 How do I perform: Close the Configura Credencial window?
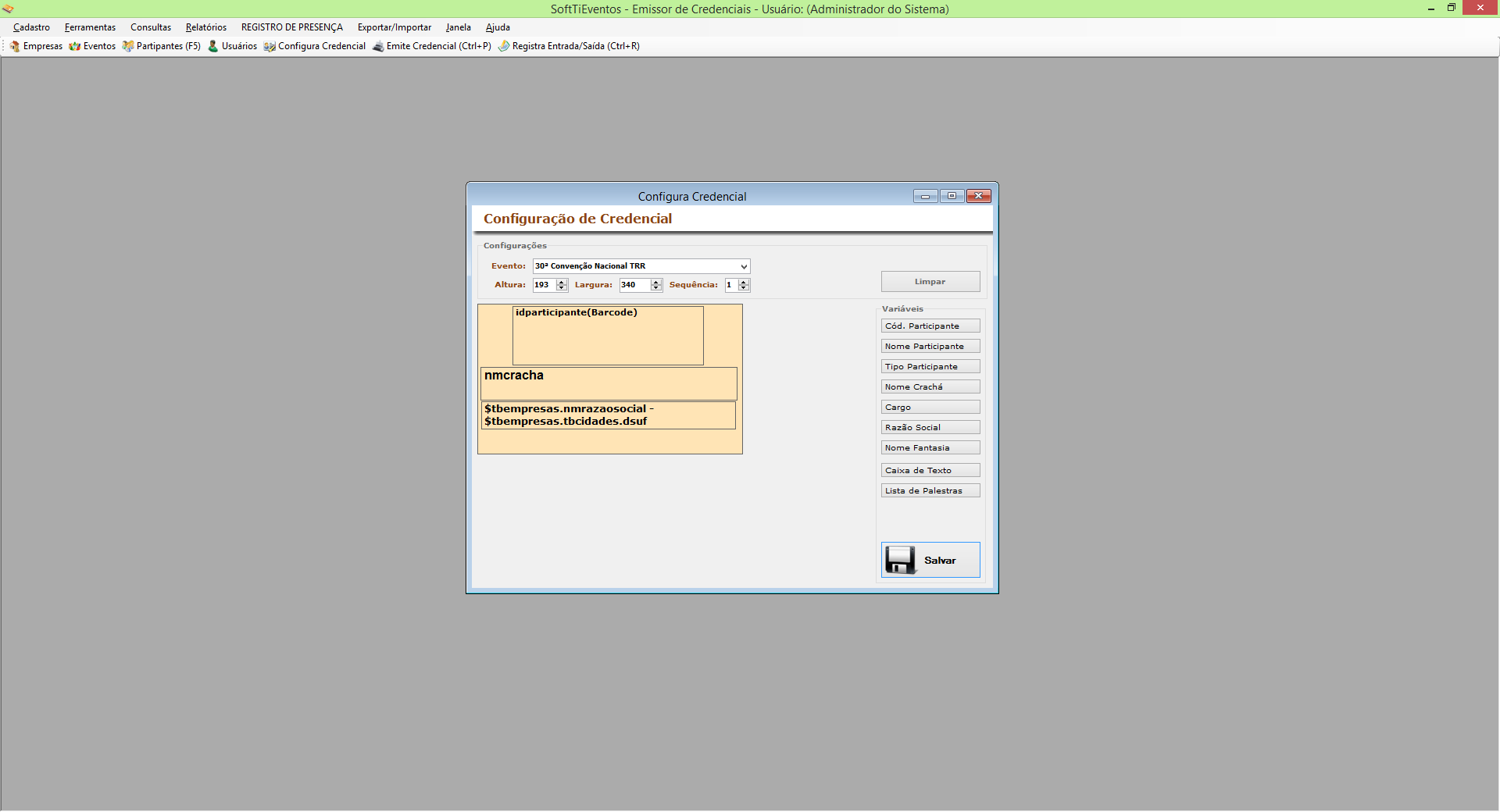point(979,196)
